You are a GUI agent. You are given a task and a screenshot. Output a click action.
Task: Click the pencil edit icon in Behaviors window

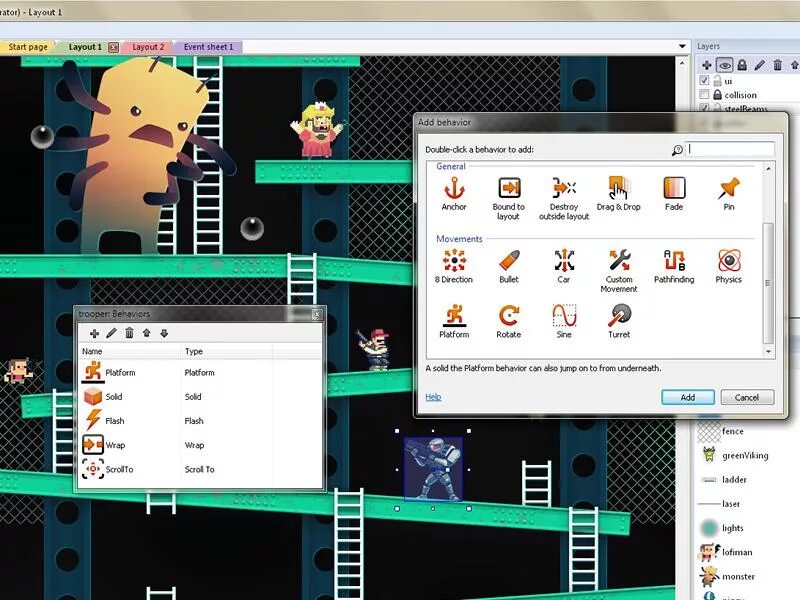[111, 333]
